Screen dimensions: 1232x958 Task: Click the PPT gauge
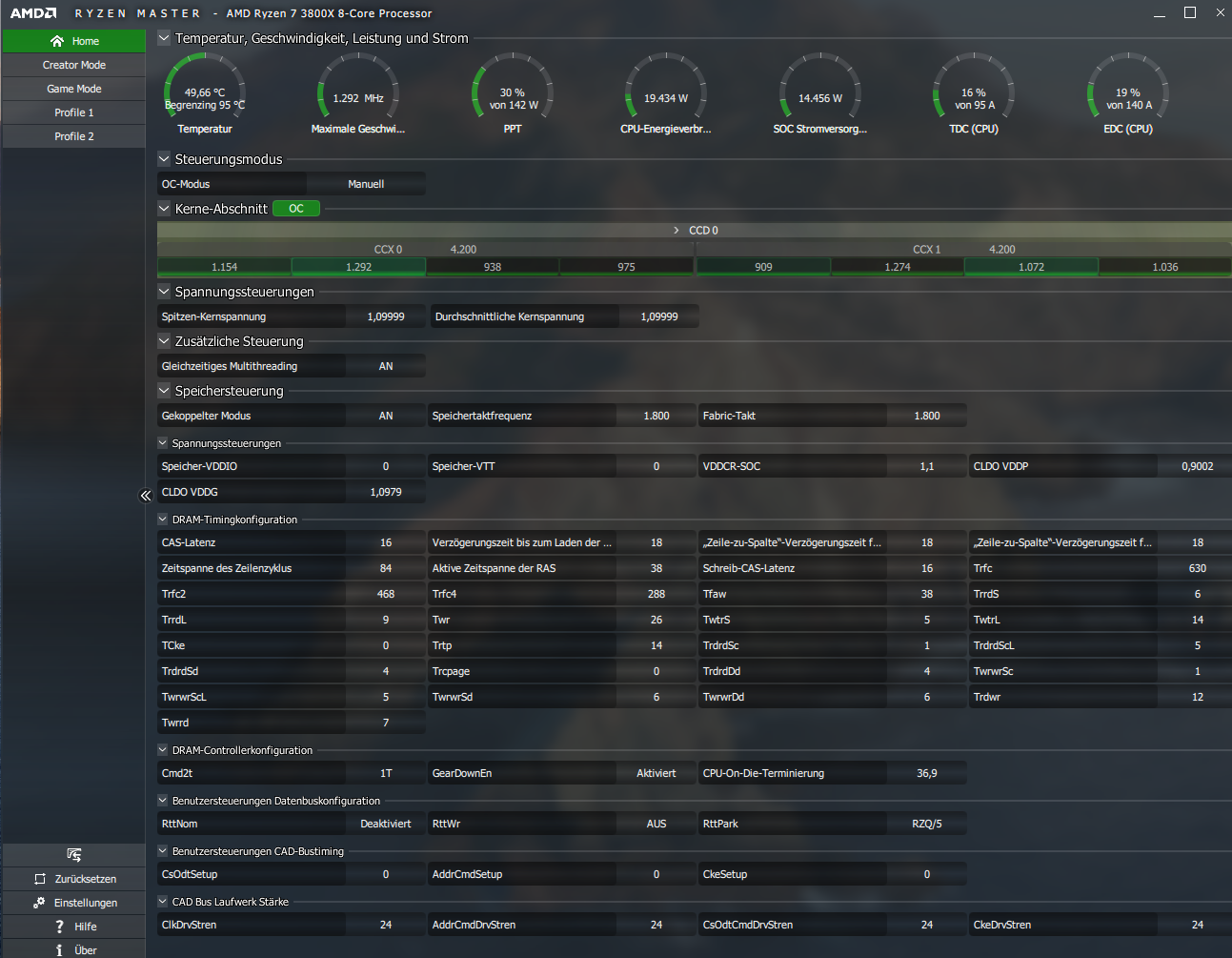click(513, 93)
